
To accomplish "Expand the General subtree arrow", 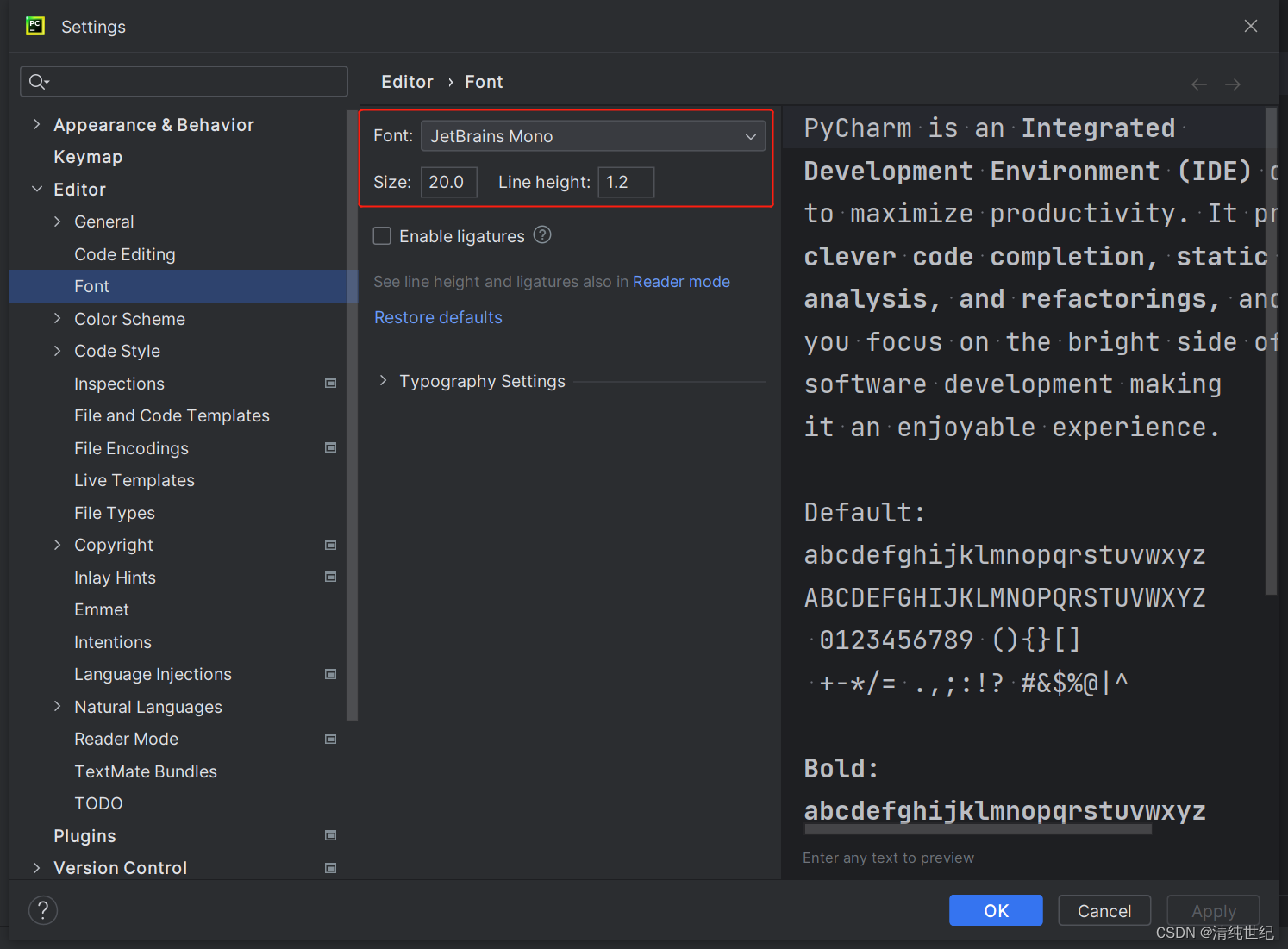I will pyautogui.click(x=58, y=222).
